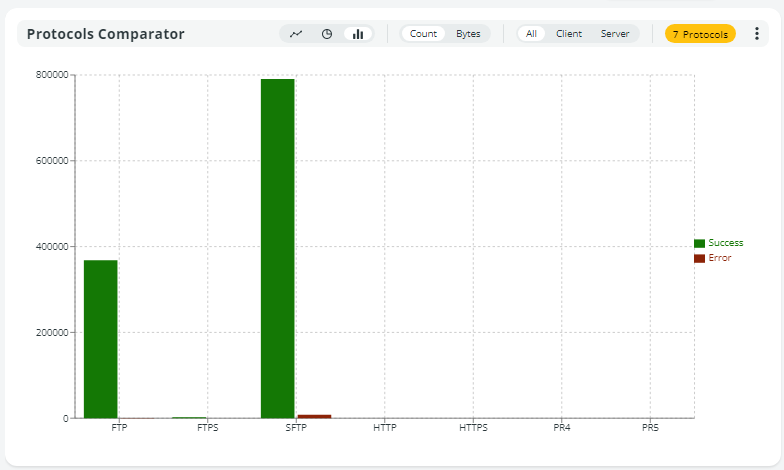Switch metric to Bytes
Viewport: 784px width, 470px height.
point(468,34)
